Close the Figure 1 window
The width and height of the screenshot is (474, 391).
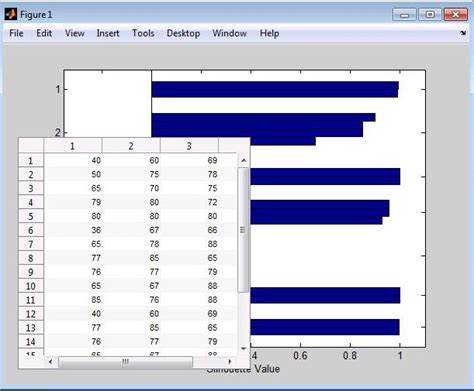coord(456,15)
